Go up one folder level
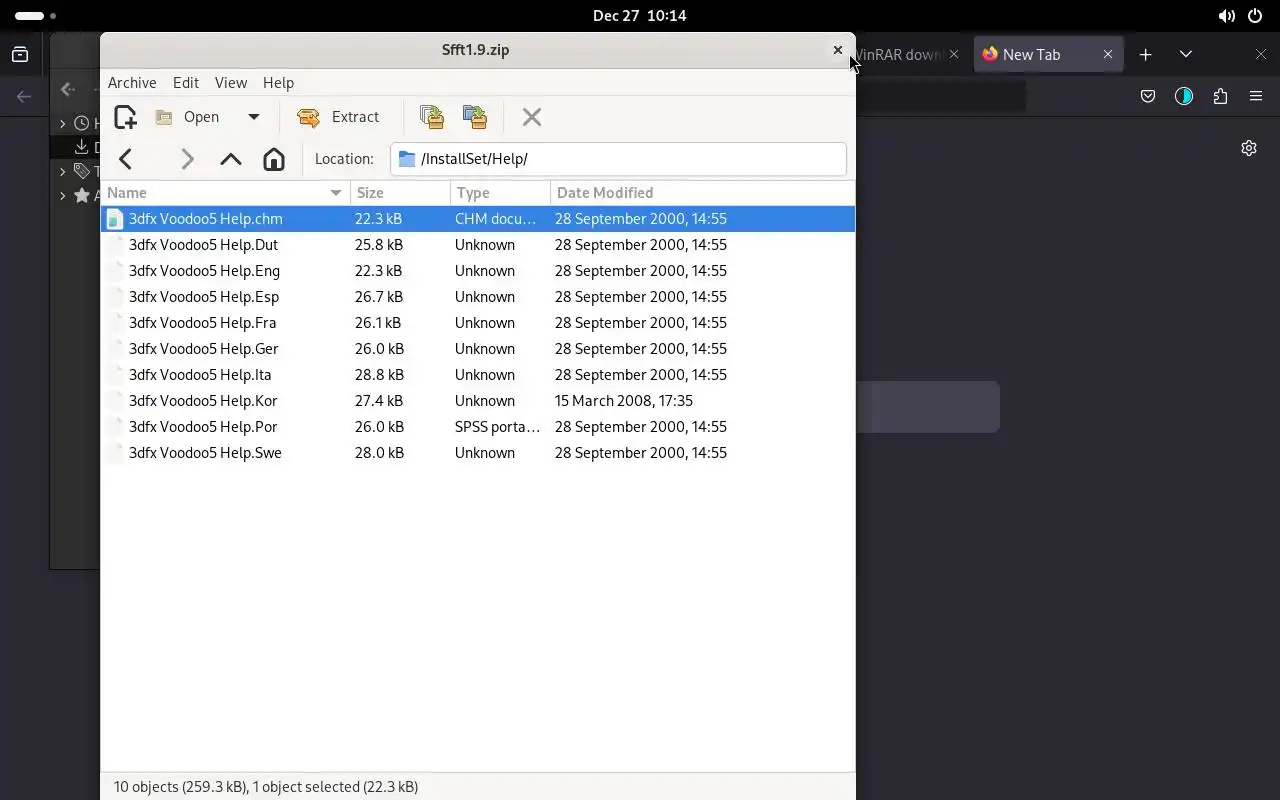 click(231, 159)
